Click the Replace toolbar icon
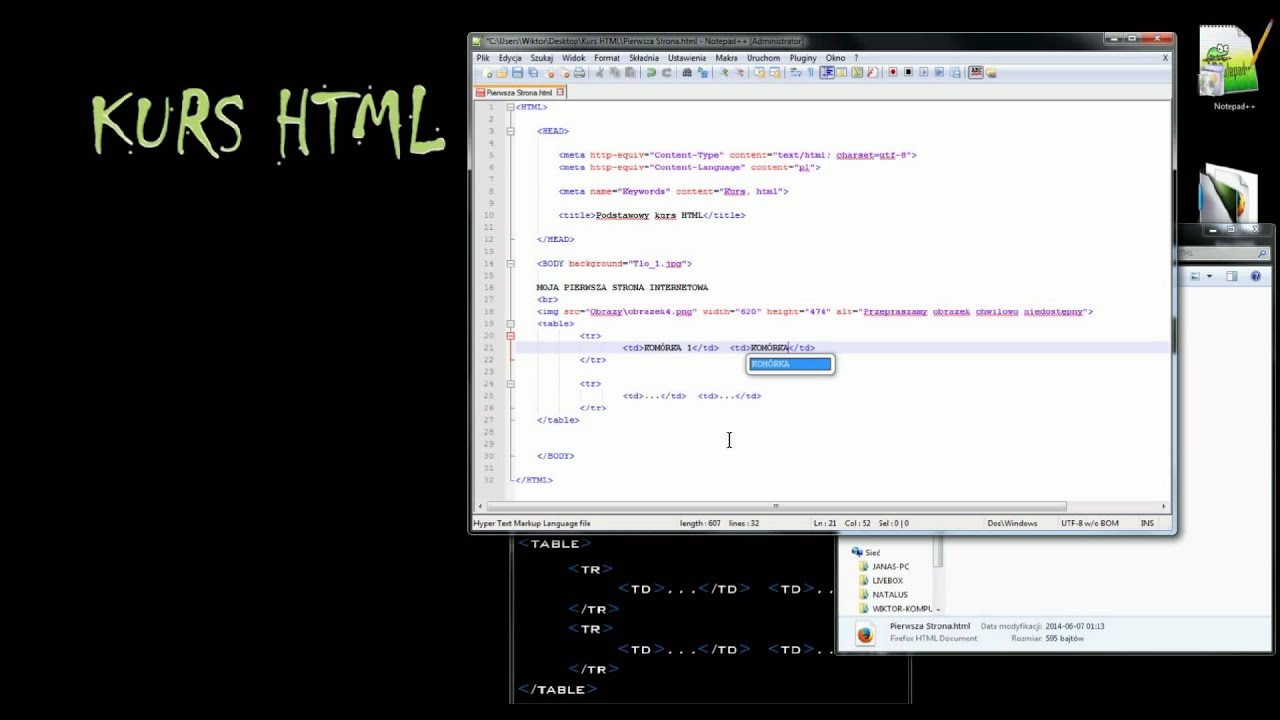 coord(703,72)
